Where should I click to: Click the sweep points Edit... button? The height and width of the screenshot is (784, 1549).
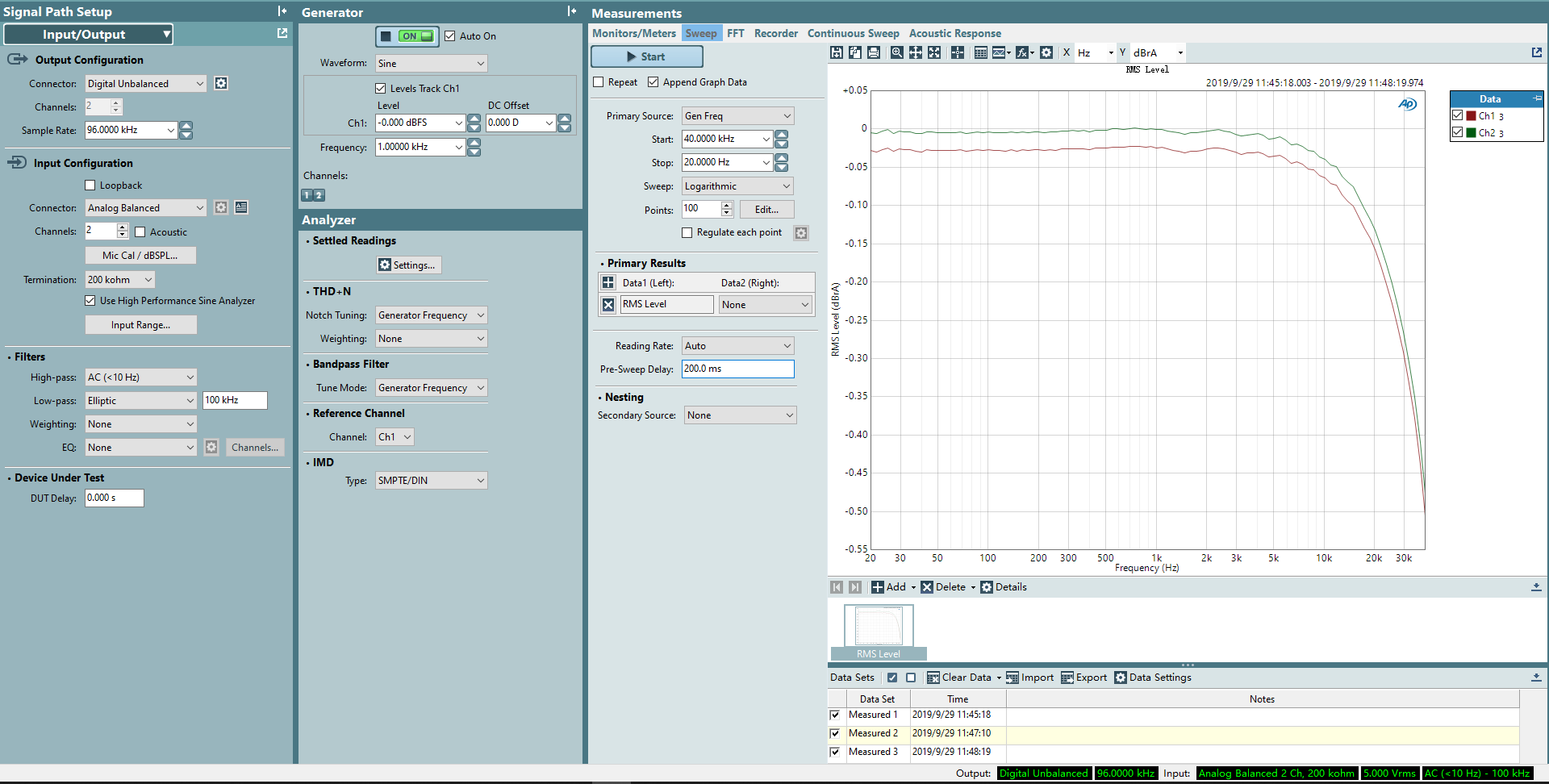pos(766,210)
